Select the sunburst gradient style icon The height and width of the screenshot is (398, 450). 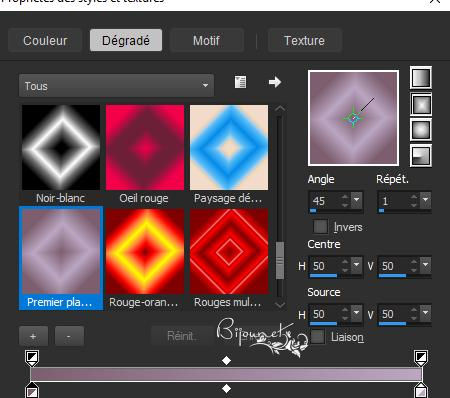pos(421,130)
